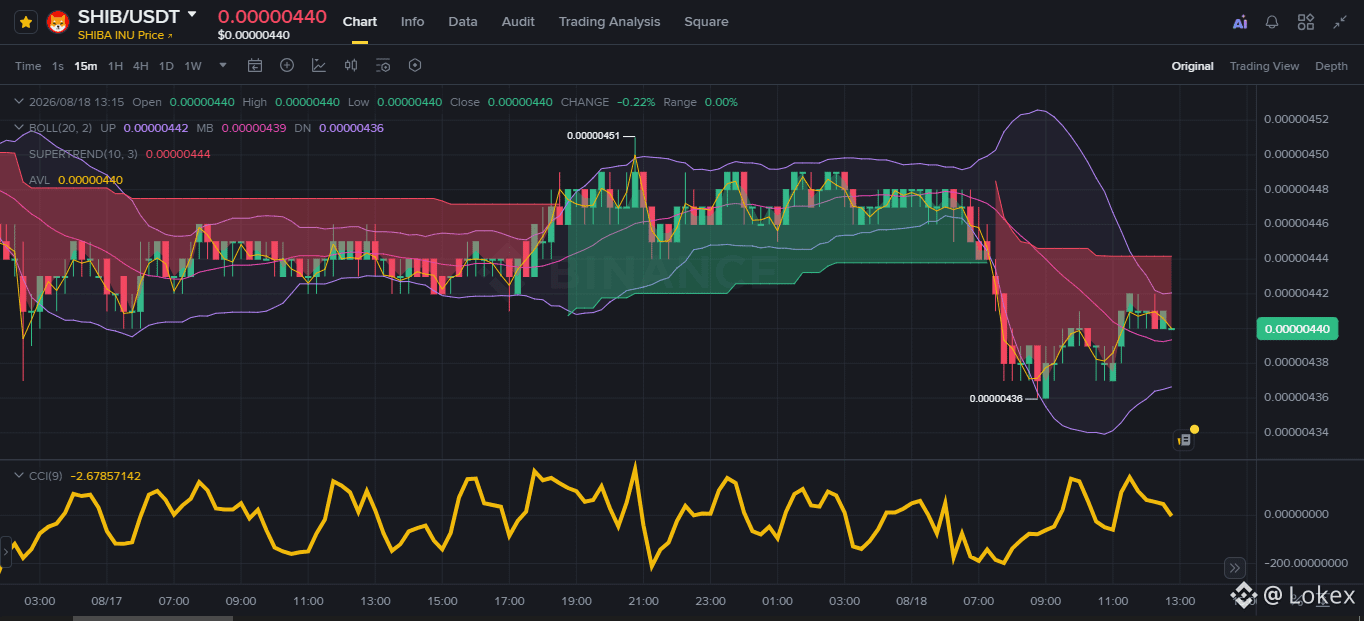Viewport: 1364px width, 621px height.
Task: Click the Range value 0.00%
Action: click(721, 102)
